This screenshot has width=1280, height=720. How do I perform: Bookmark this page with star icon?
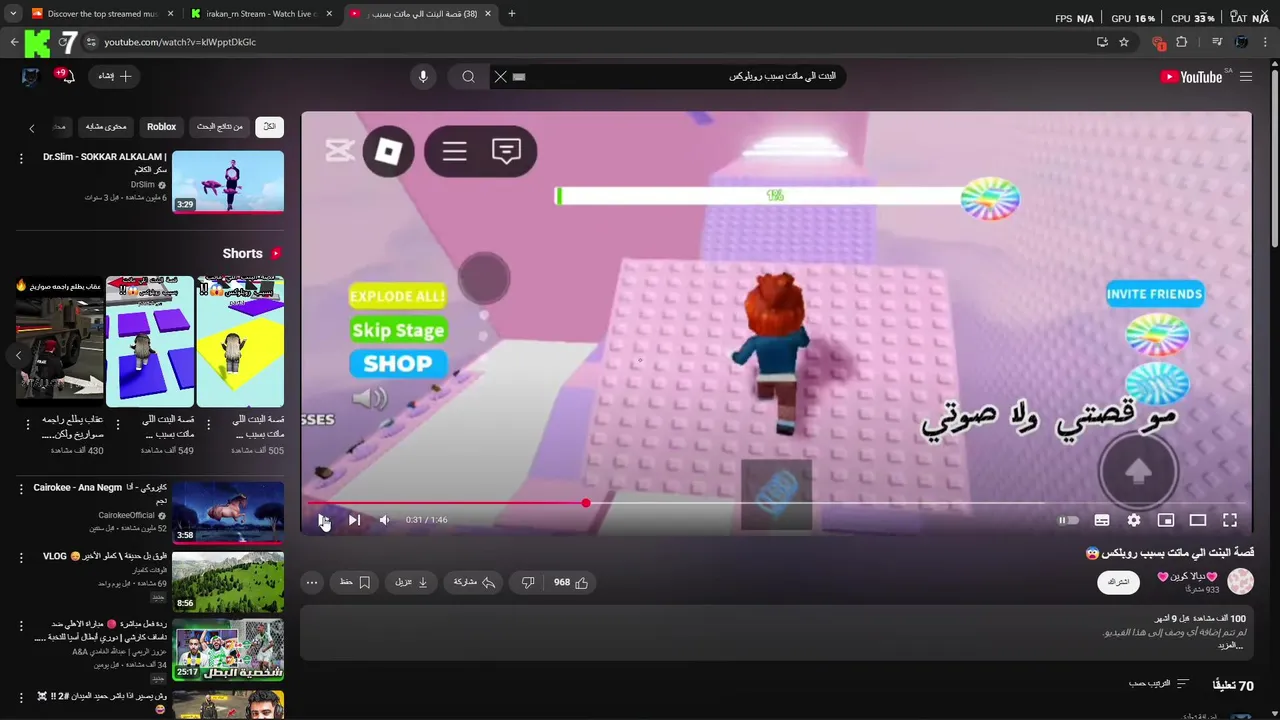click(1124, 42)
